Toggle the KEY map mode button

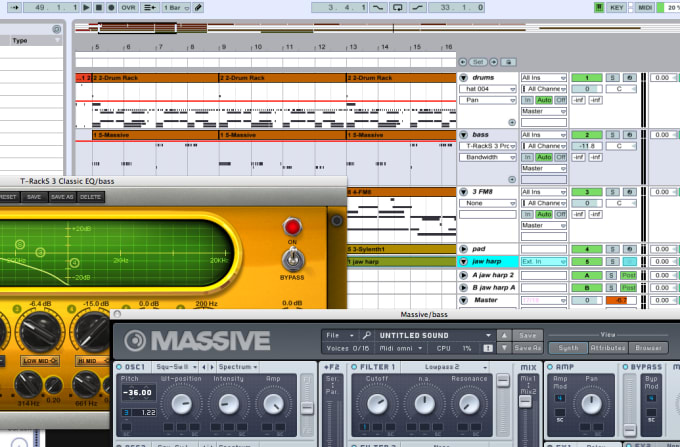(x=617, y=7)
